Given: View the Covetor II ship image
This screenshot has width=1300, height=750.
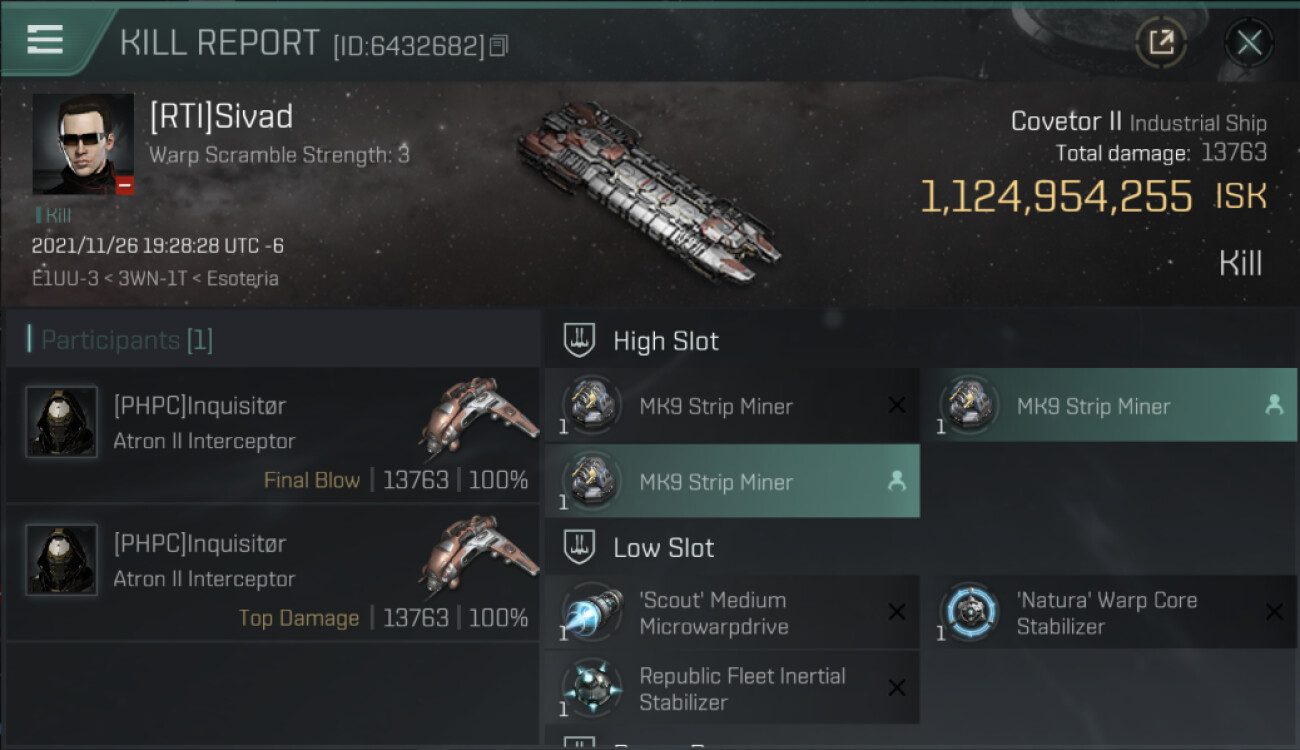Looking at the screenshot, I should tap(648, 193).
